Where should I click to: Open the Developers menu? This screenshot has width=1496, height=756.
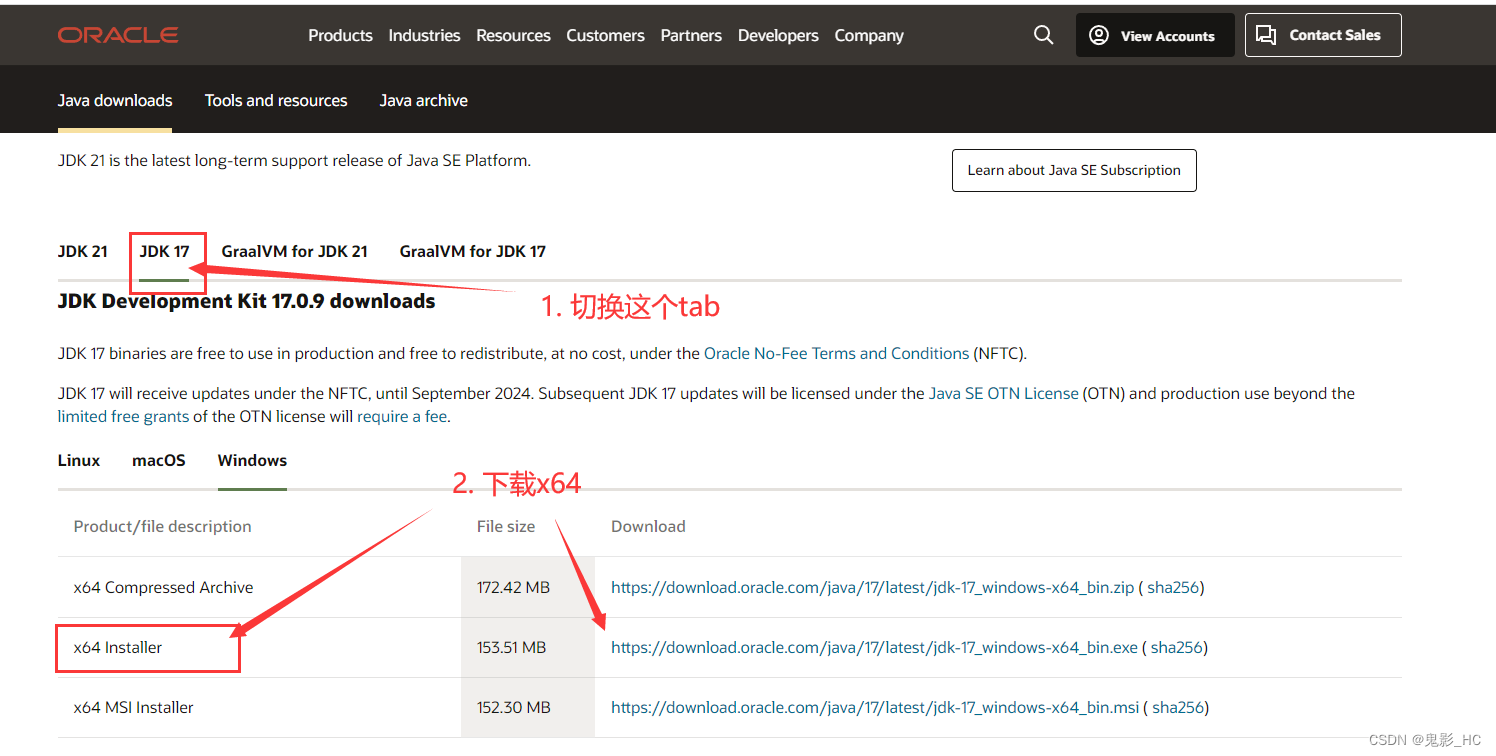778,35
